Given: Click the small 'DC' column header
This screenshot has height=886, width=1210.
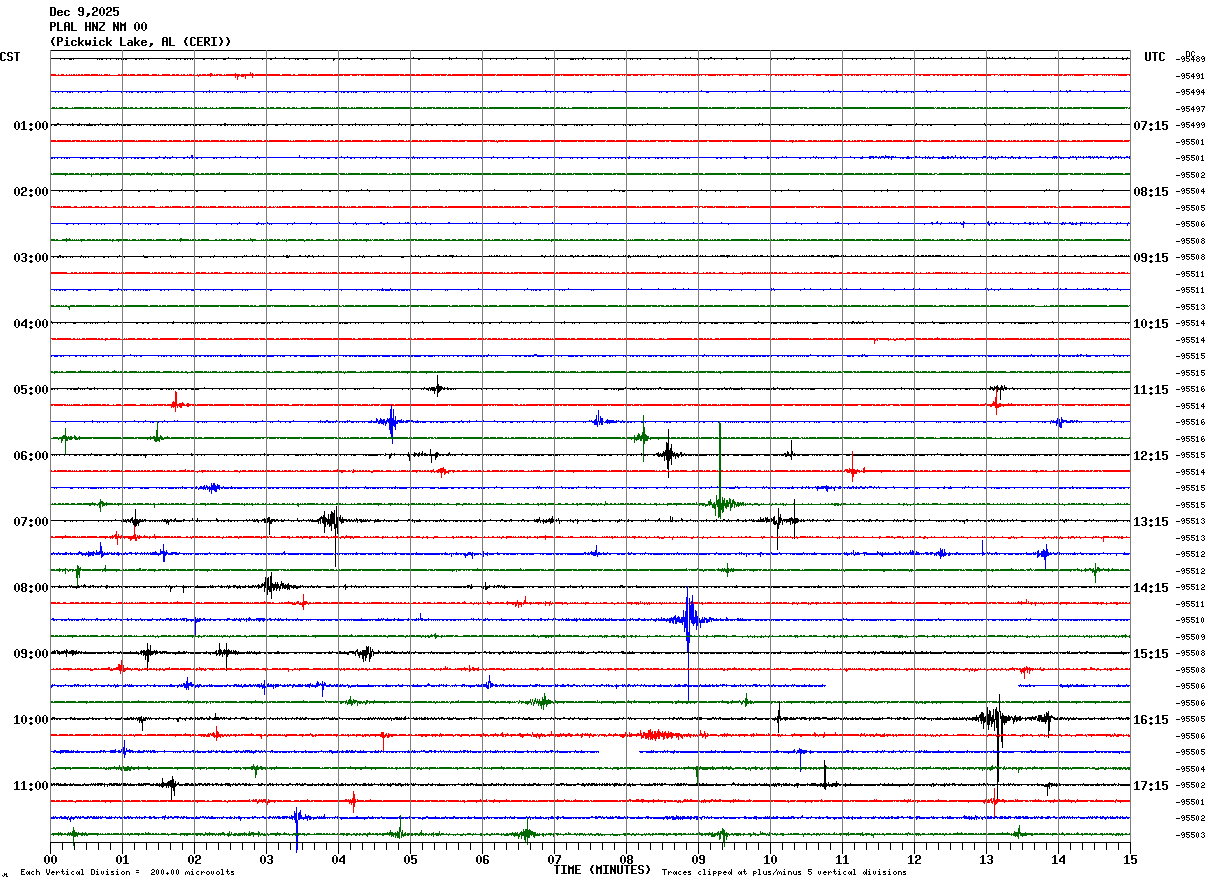Looking at the screenshot, I should 1190,54.
